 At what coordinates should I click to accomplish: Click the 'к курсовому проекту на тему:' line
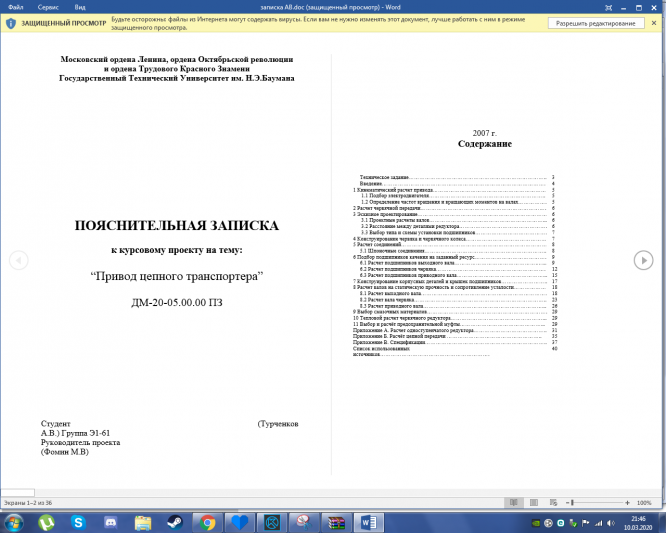177,250
